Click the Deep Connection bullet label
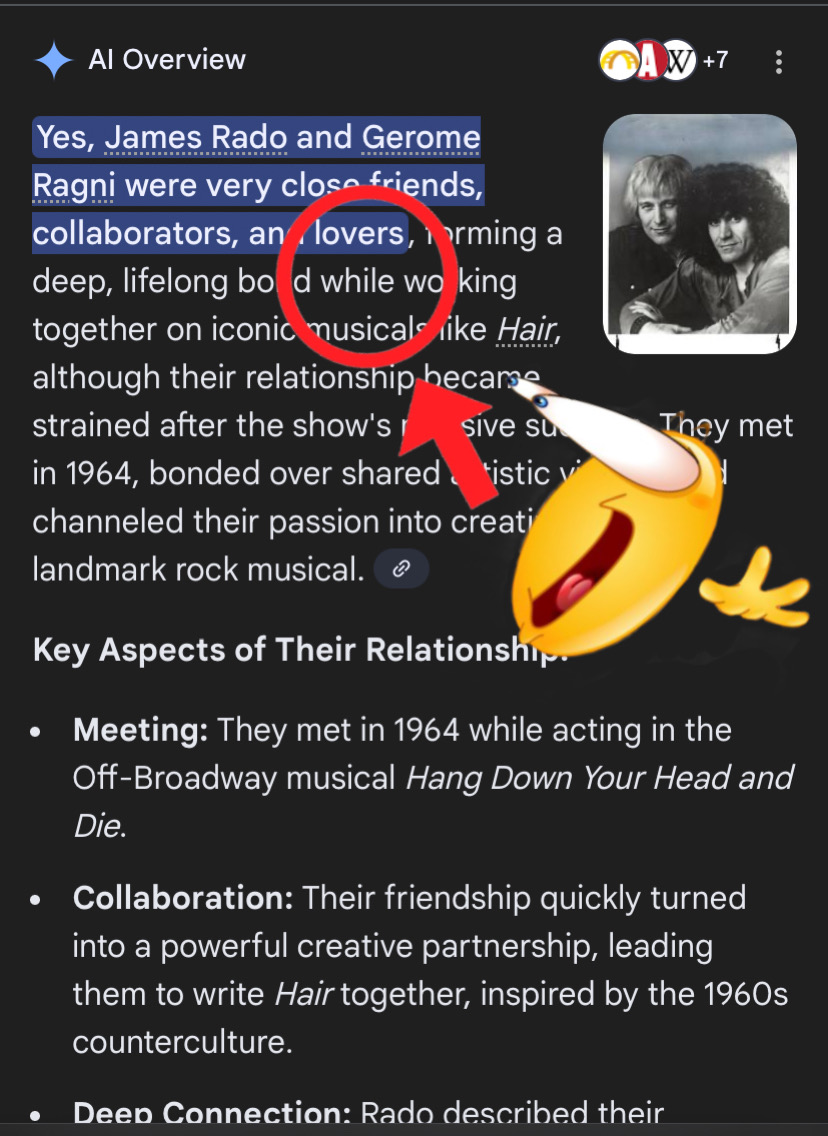The width and height of the screenshot is (828, 1136). 212,1113
